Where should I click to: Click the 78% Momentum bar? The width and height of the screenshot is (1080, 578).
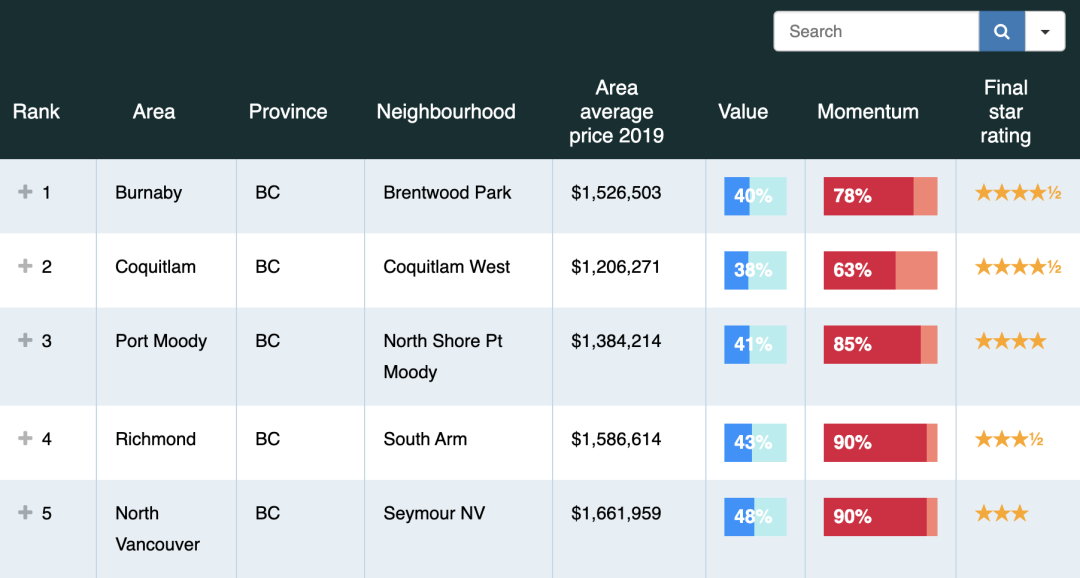(880, 196)
